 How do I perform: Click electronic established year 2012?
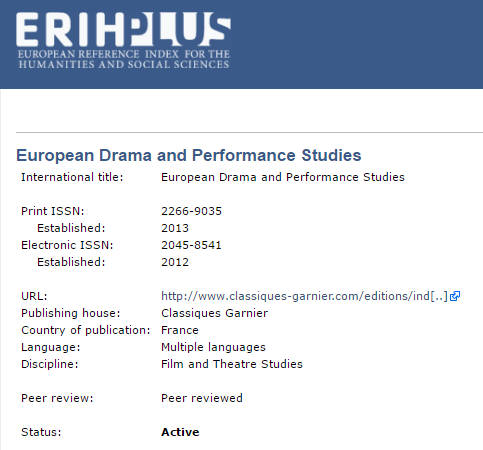[x=175, y=262]
